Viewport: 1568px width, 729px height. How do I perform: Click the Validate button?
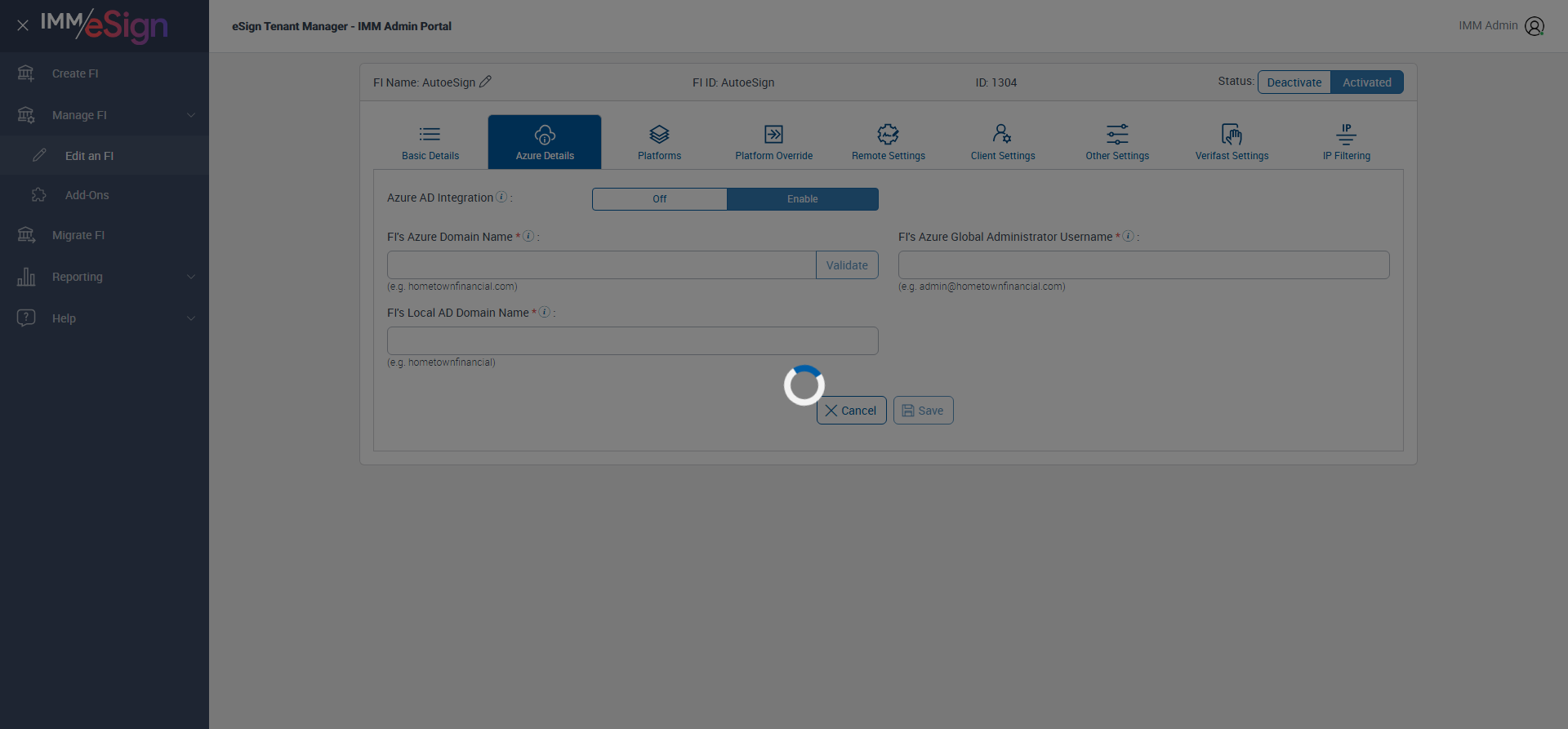(x=847, y=265)
